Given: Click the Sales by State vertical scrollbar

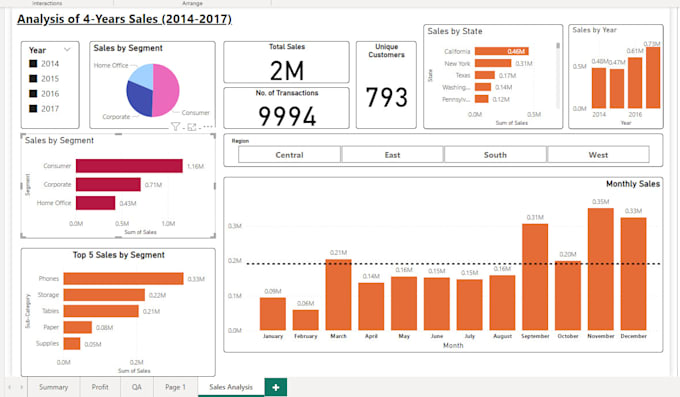Looking at the screenshot, I should tap(558, 75).
